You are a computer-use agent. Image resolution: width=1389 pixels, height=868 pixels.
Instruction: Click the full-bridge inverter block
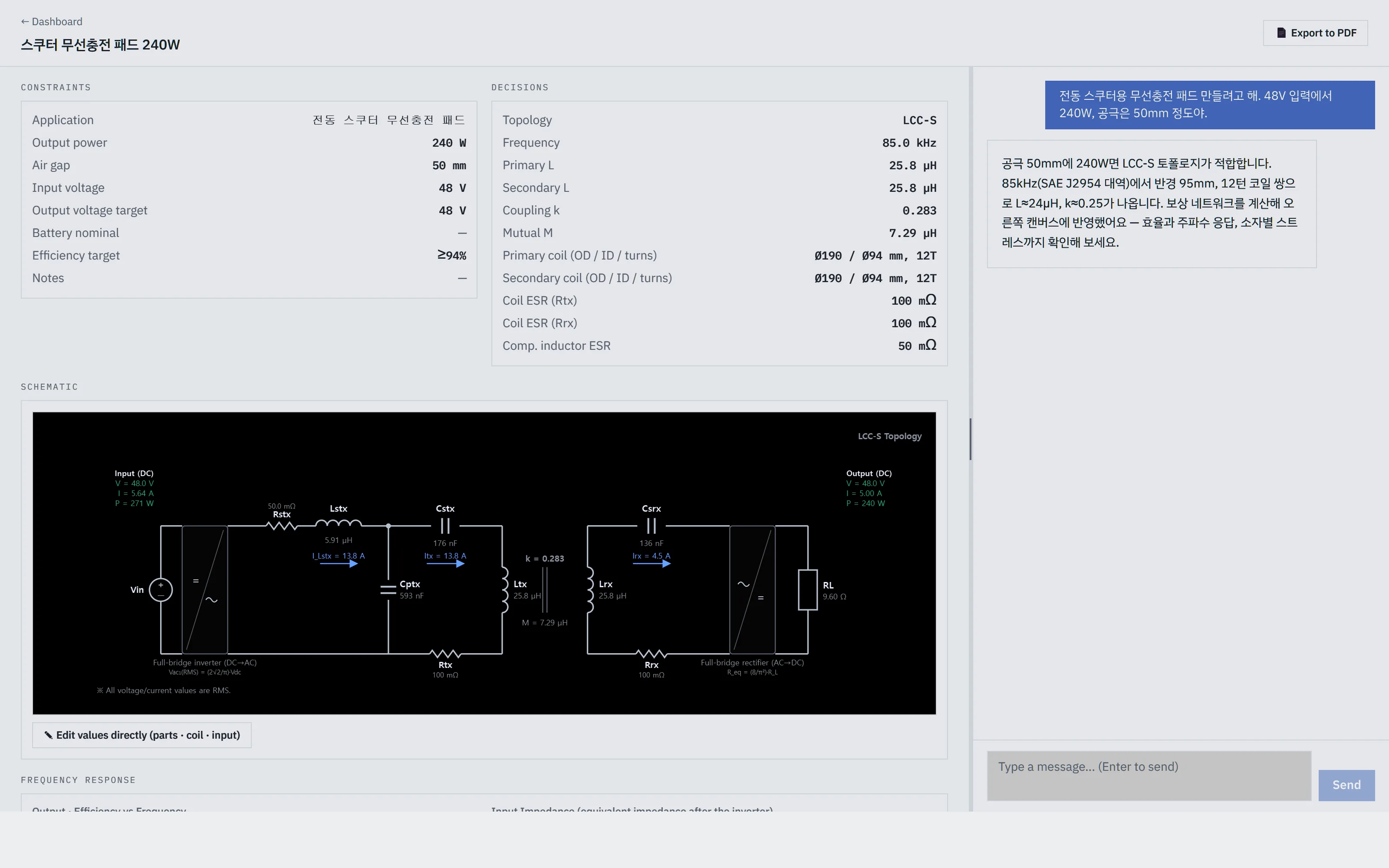(x=205, y=589)
